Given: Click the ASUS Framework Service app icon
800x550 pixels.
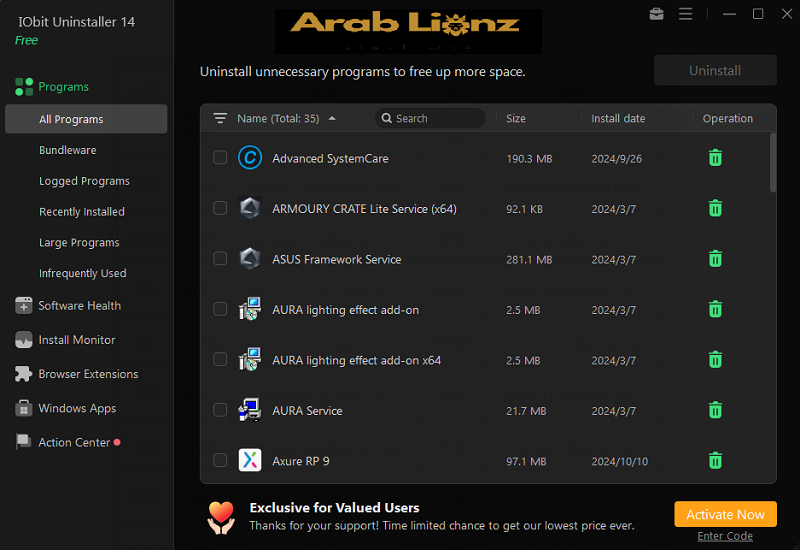Looking at the screenshot, I should pos(250,259).
